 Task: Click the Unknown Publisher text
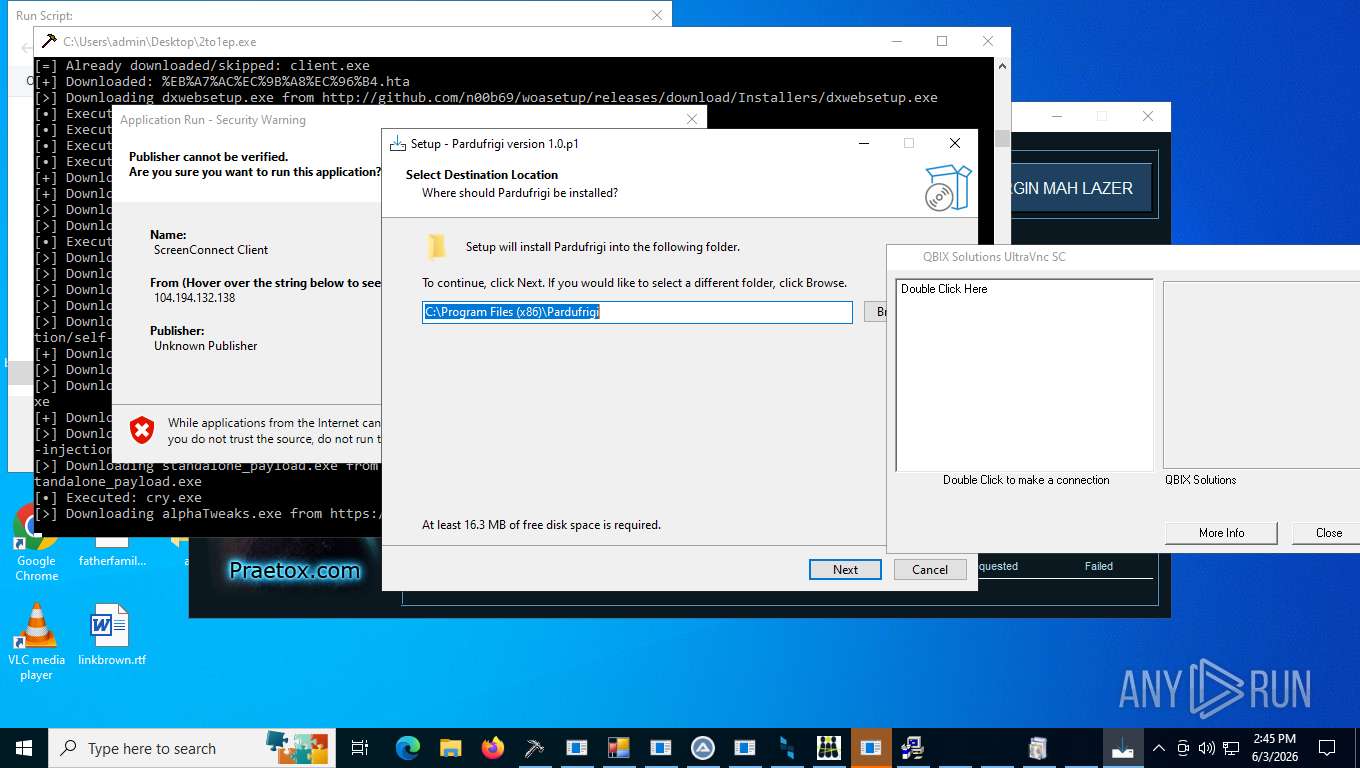pyautogui.click(x=205, y=346)
